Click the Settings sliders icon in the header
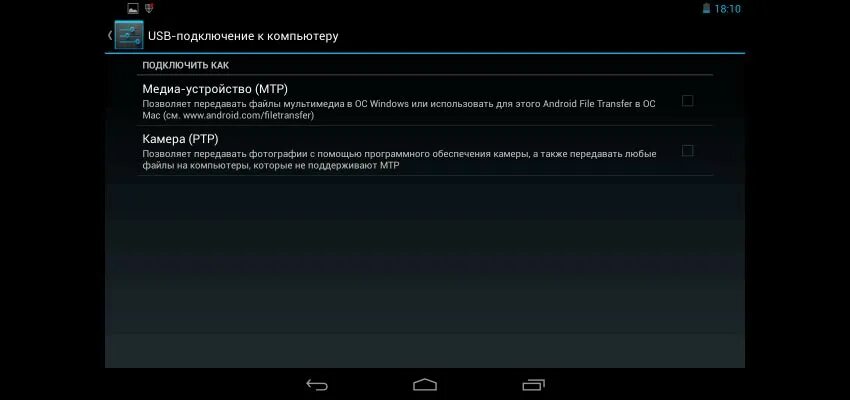 (129, 36)
